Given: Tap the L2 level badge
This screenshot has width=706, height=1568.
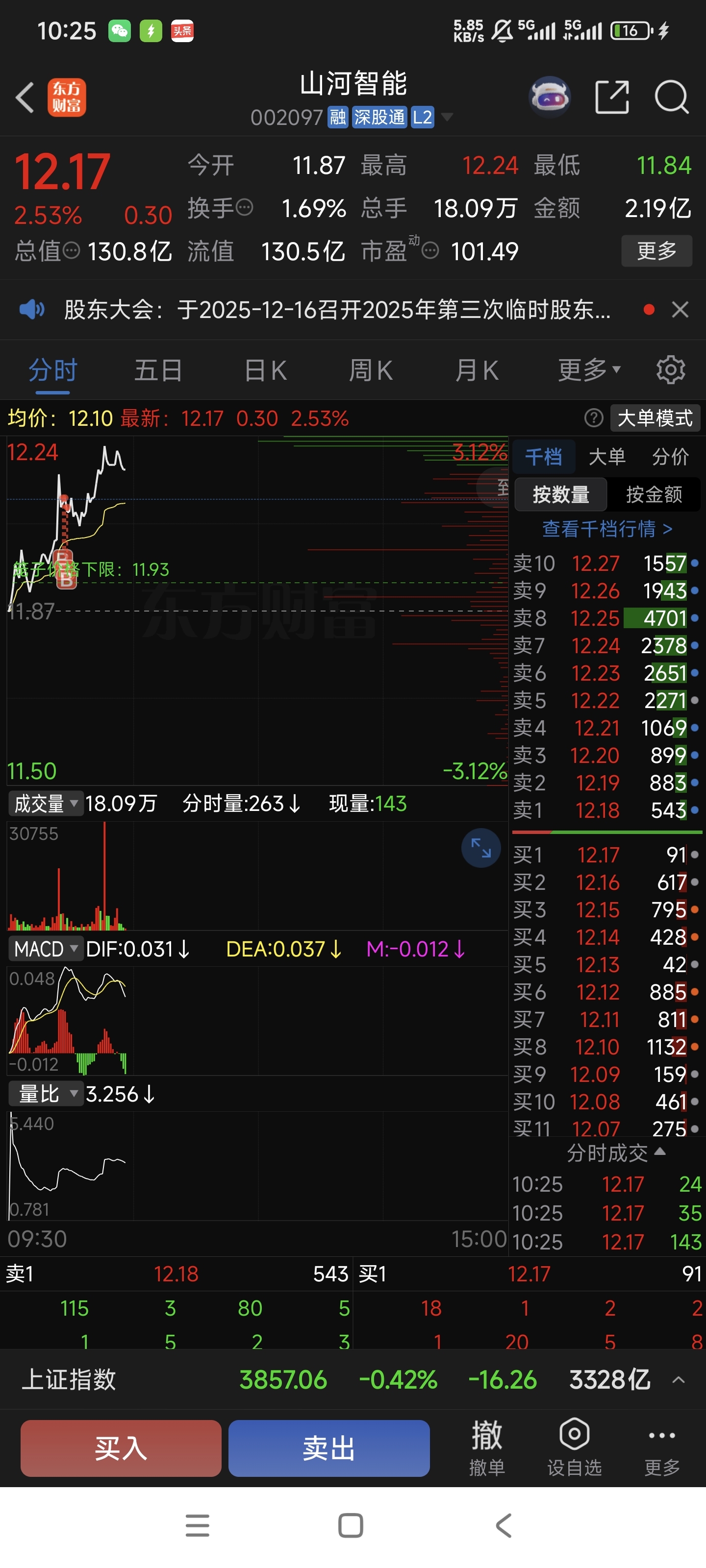Looking at the screenshot, I should pyautogui.click(x=422, y=117).
